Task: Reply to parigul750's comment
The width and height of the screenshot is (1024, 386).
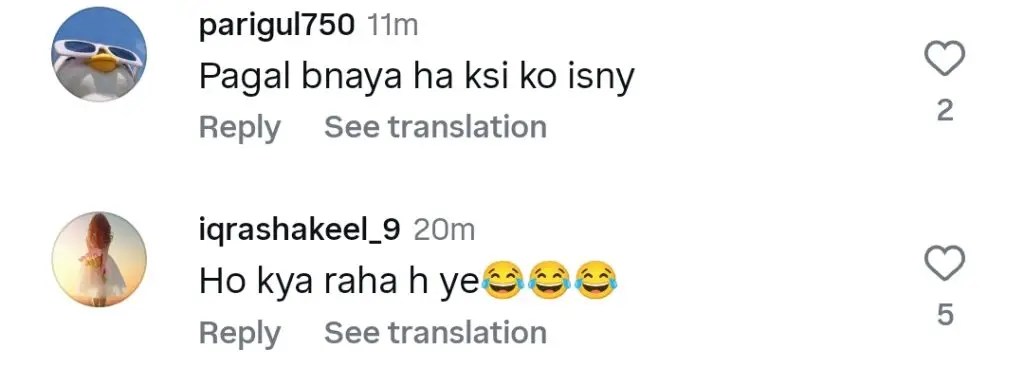Action: (240, 127)
